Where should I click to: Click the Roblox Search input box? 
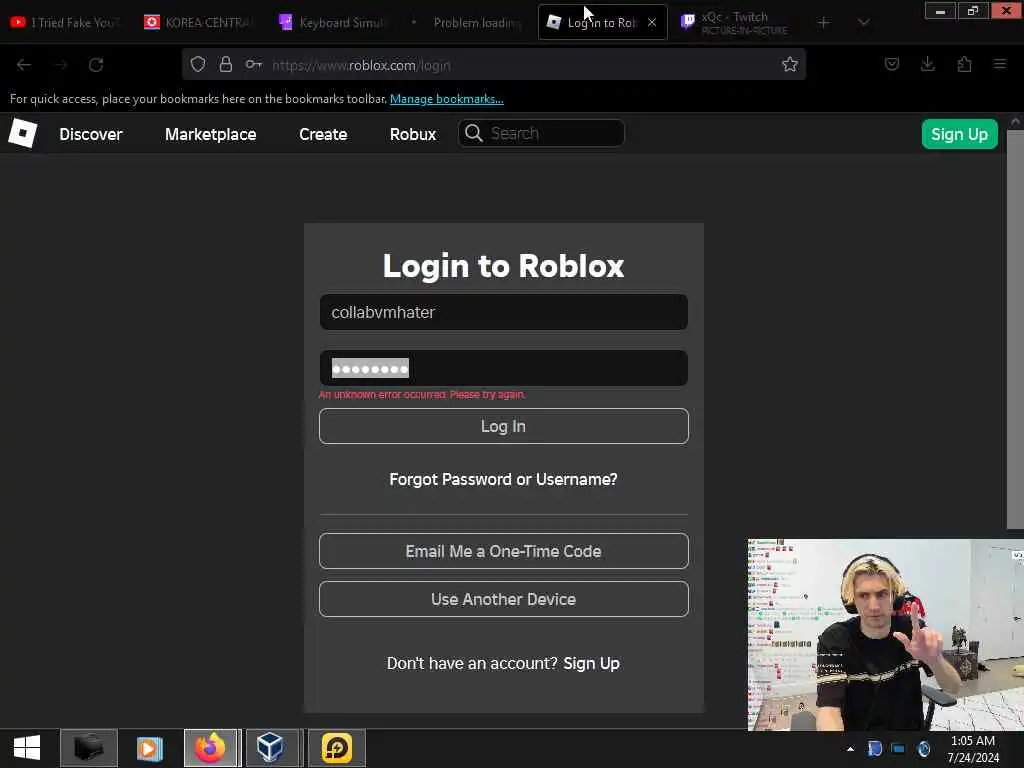pyautogui.click(x=541, y=133)
